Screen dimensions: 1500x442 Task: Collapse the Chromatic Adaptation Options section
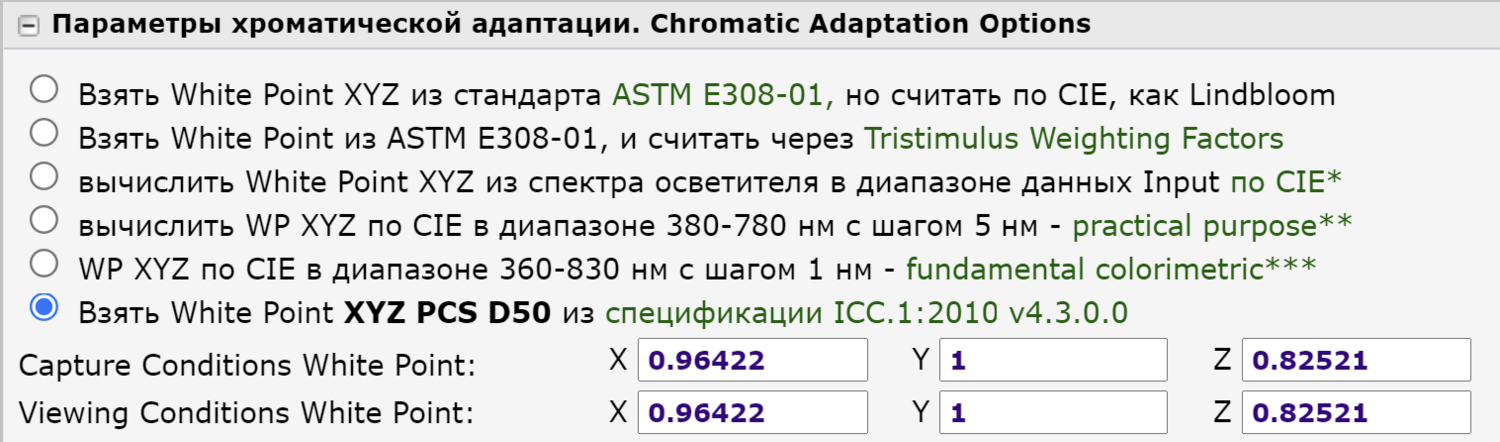(x=30, y=26)
